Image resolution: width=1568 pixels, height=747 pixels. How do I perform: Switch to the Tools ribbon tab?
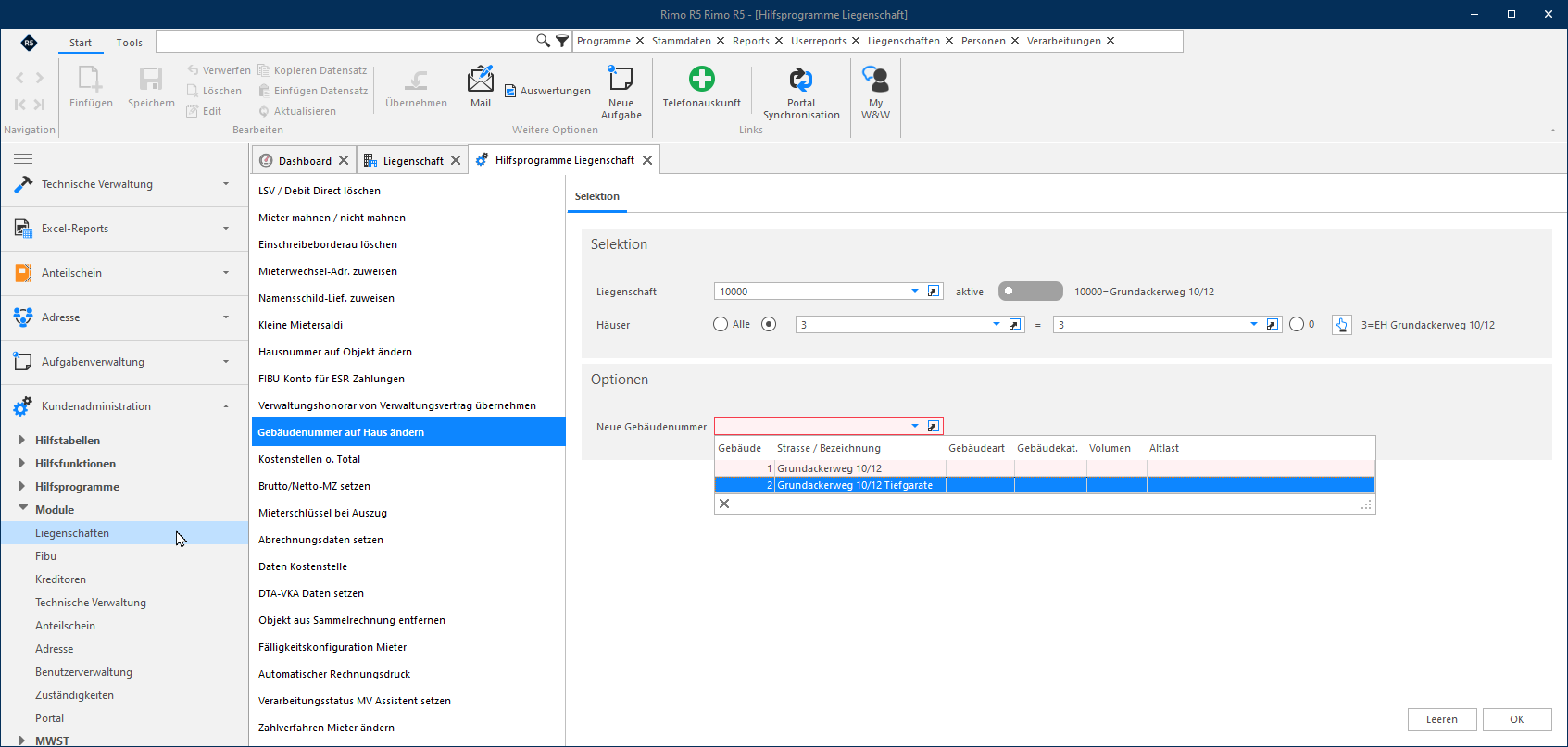[130, 43]
